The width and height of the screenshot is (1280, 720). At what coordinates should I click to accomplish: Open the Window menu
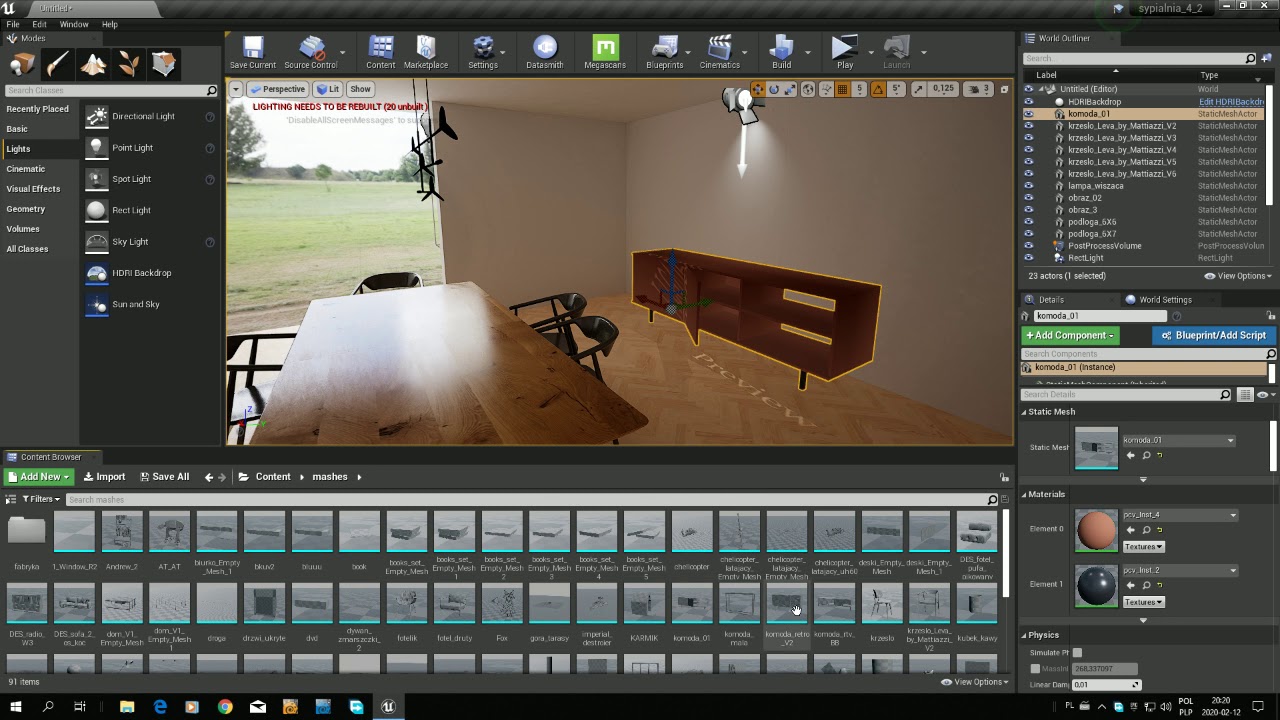[74, 24]
